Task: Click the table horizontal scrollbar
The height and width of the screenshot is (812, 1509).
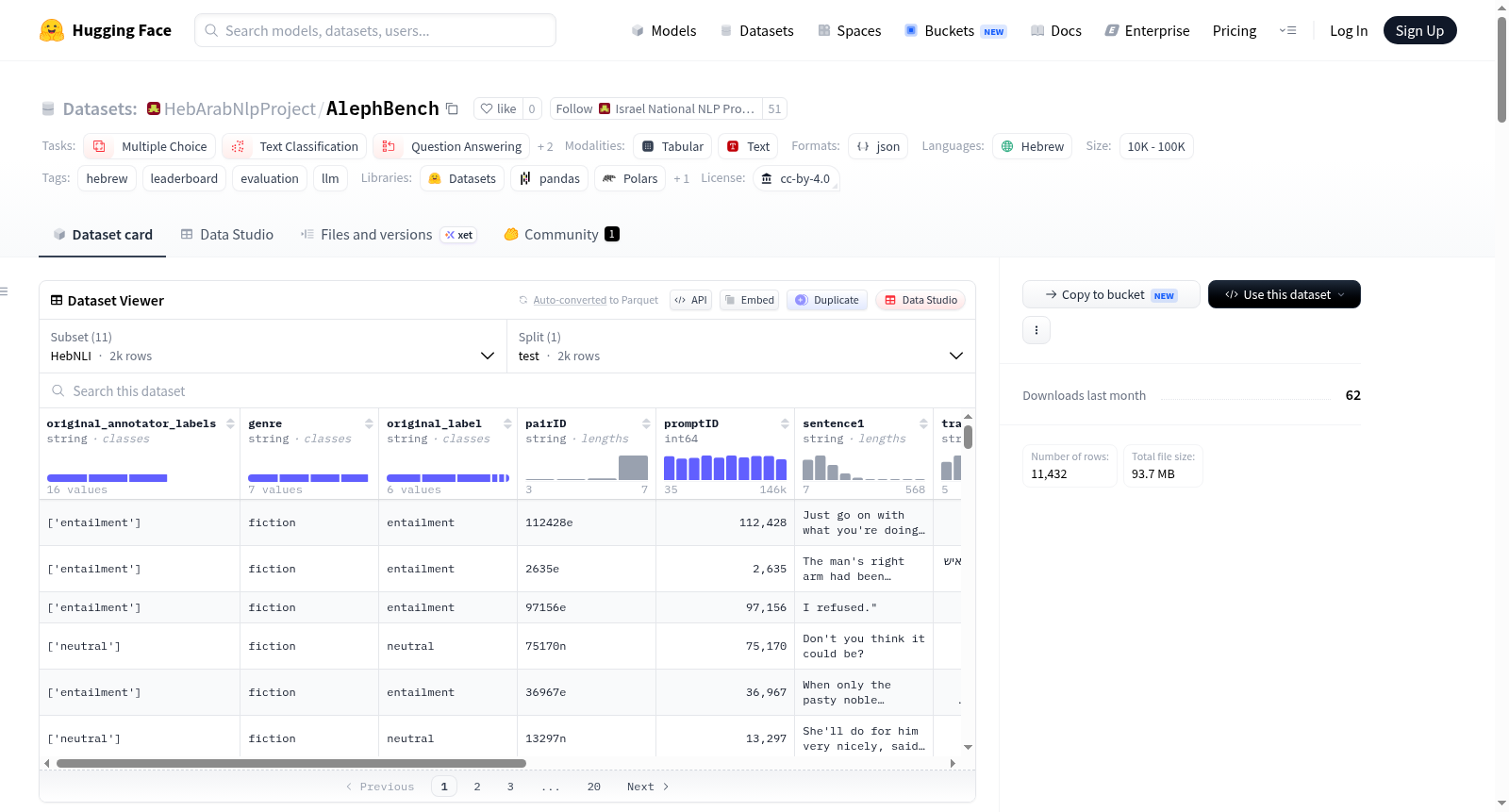Action: click(x=290, y=763)
